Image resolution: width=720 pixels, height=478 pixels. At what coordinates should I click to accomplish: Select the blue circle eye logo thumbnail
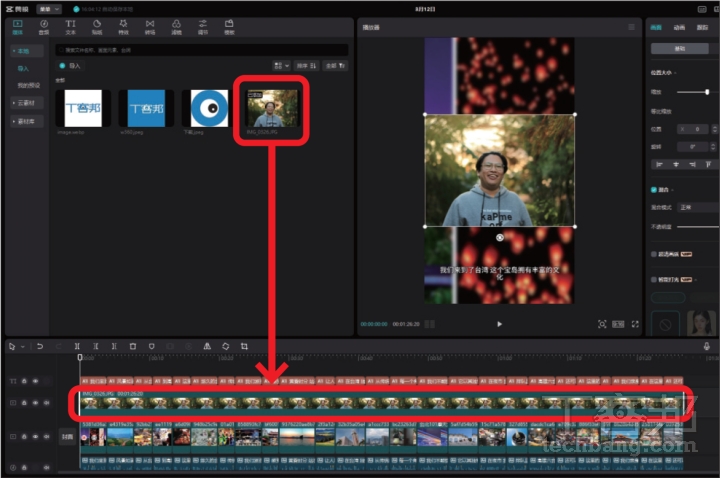click(x=209, y=108)
